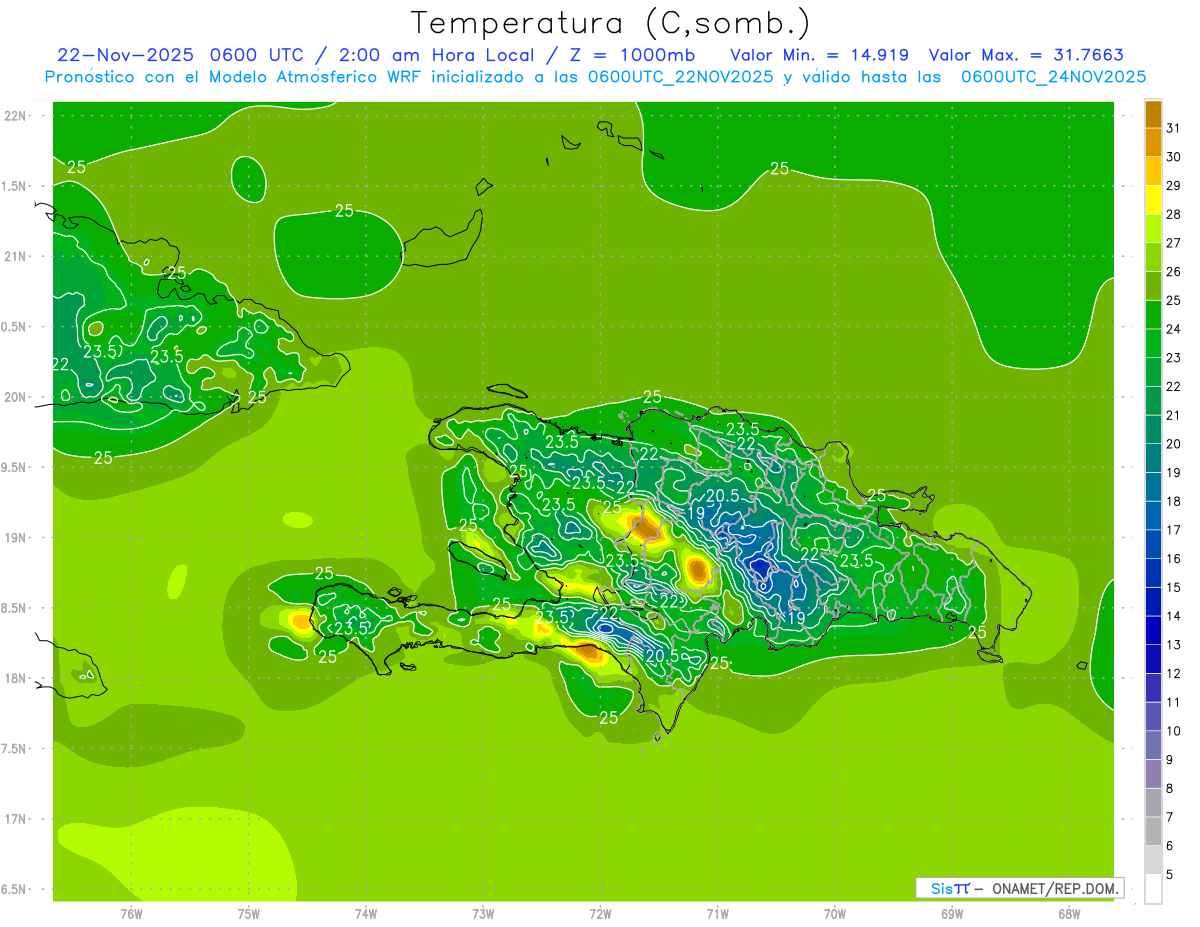Click the 68W longitude axis label
This screenshot has height=927, width=1200.
(1068, 913)
